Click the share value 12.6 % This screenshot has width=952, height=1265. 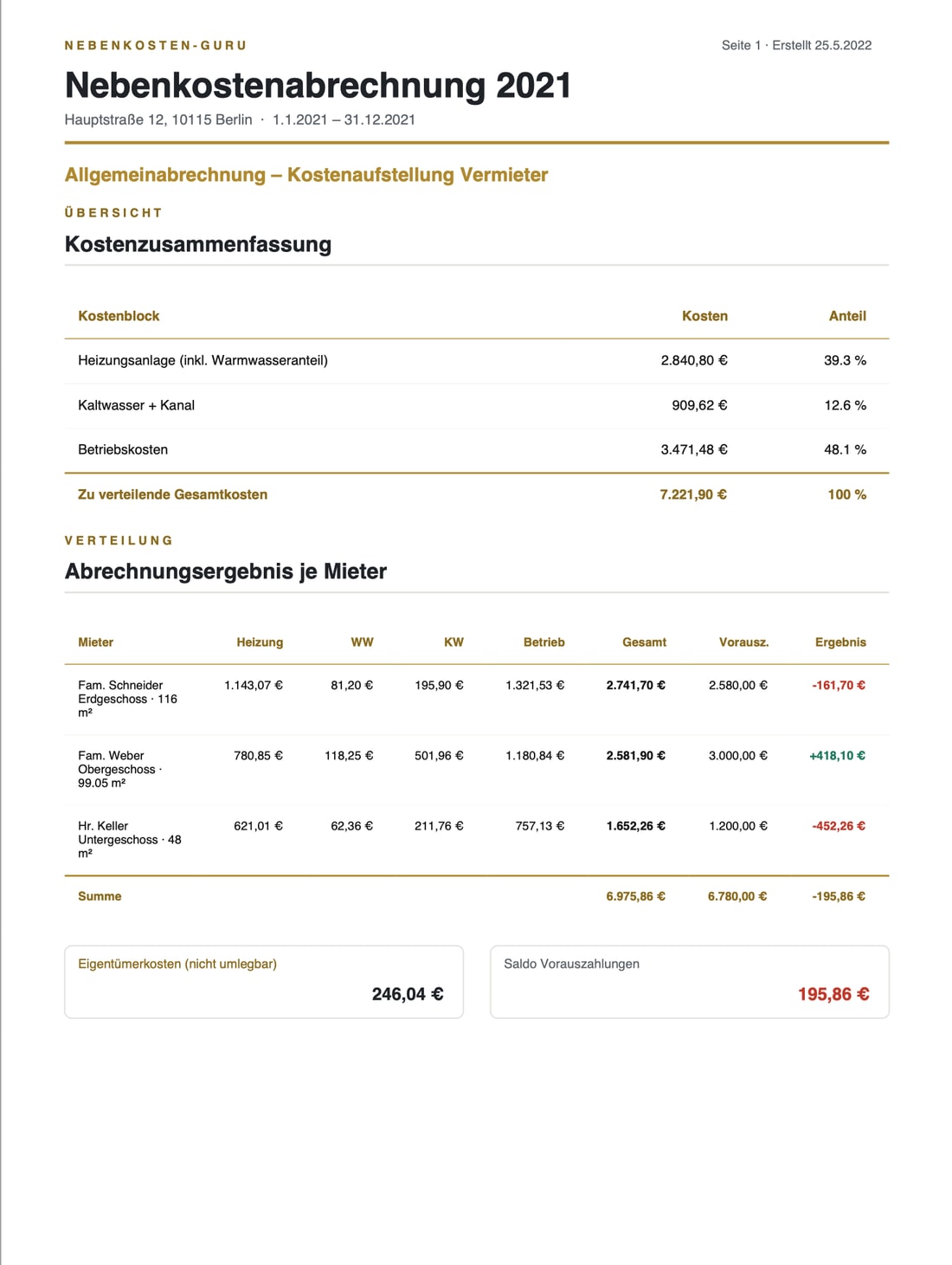point(845,405)
